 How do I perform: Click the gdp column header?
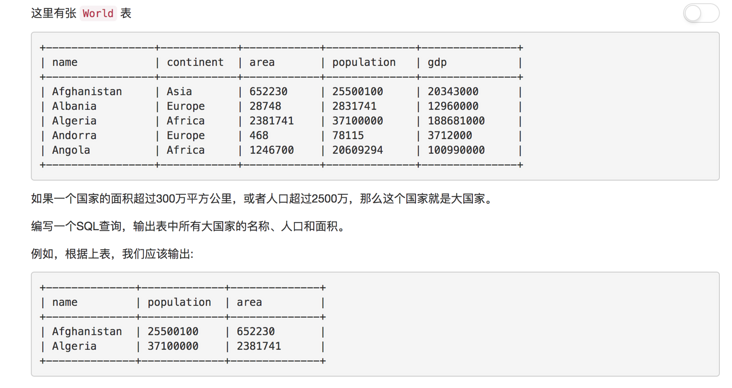437,63
